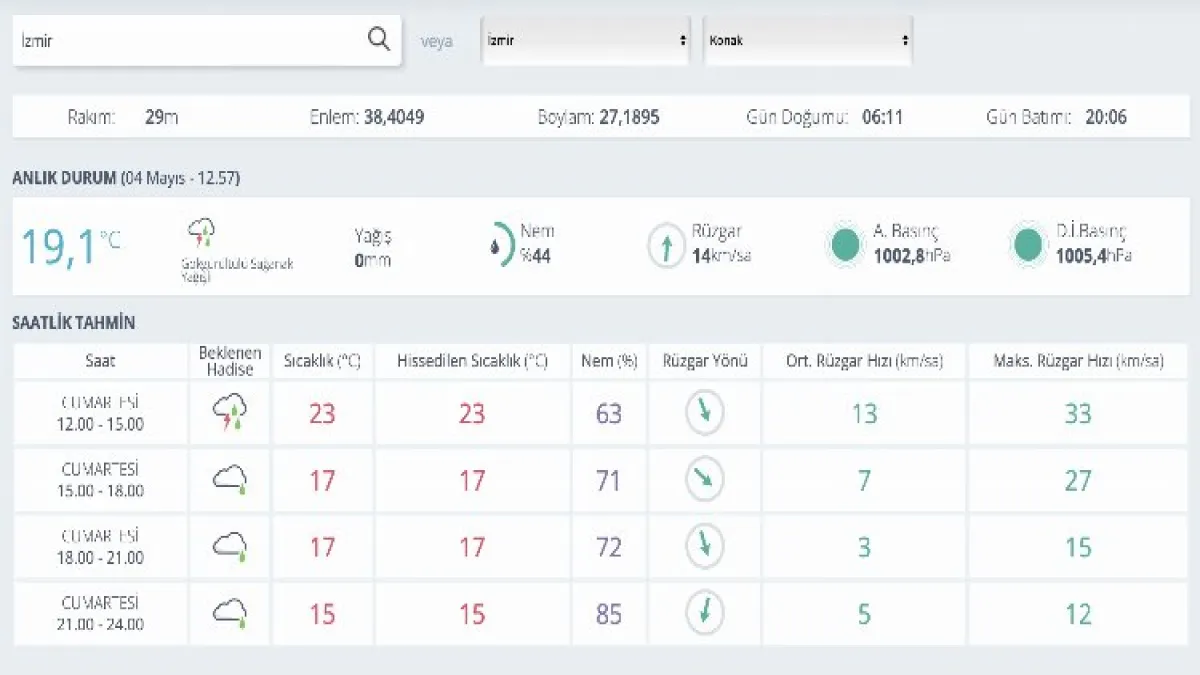Click the wind arrow icon beside Rüzgar

[x=666, y=245]
